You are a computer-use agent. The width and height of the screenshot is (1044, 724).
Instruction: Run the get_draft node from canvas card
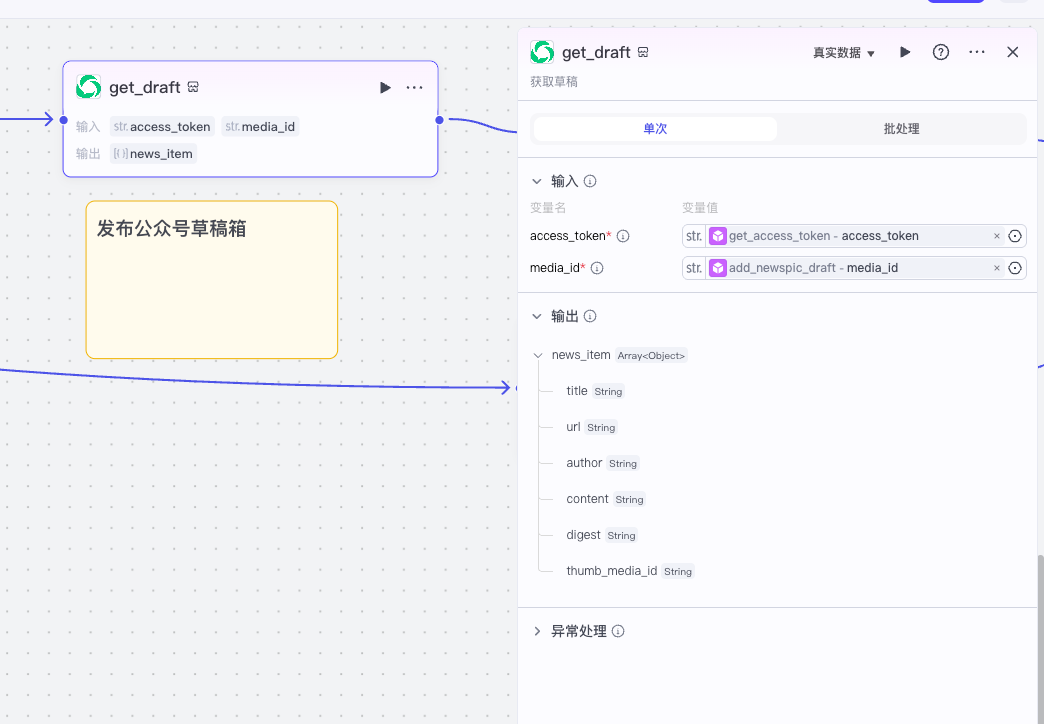(x=385, y=87)
